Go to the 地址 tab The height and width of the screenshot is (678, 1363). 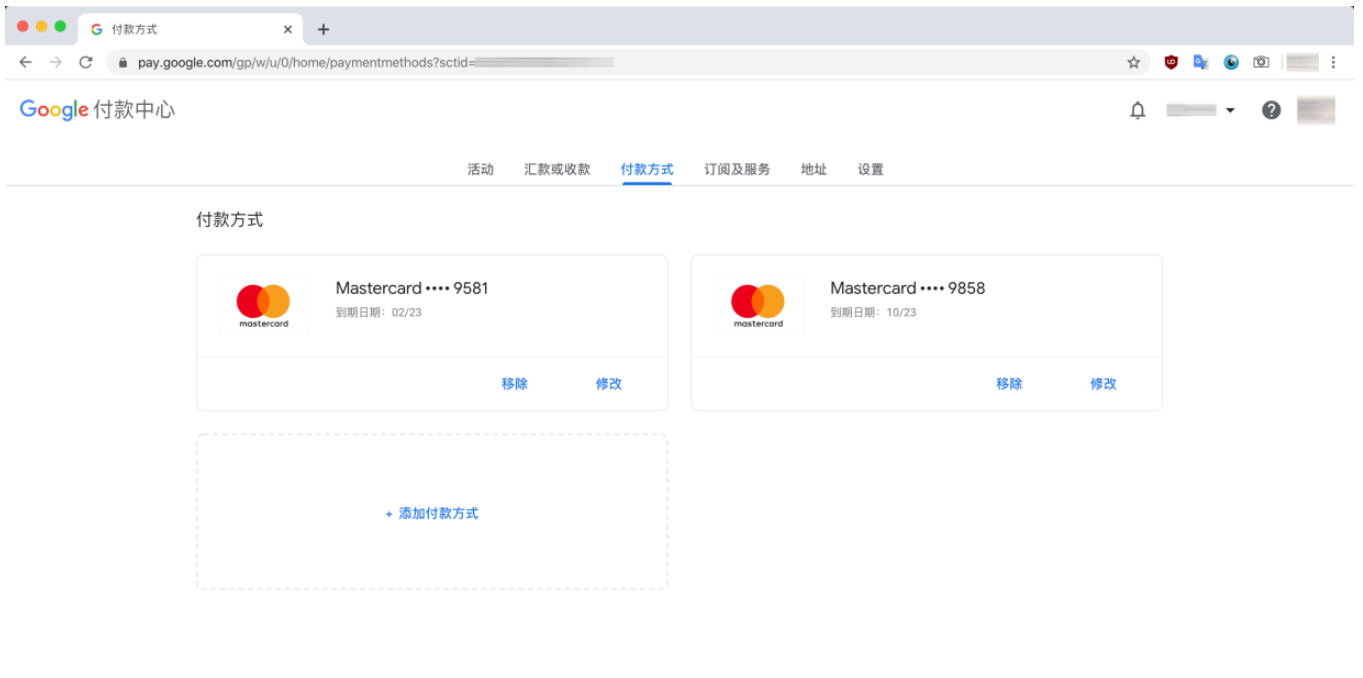click(814, 169)
